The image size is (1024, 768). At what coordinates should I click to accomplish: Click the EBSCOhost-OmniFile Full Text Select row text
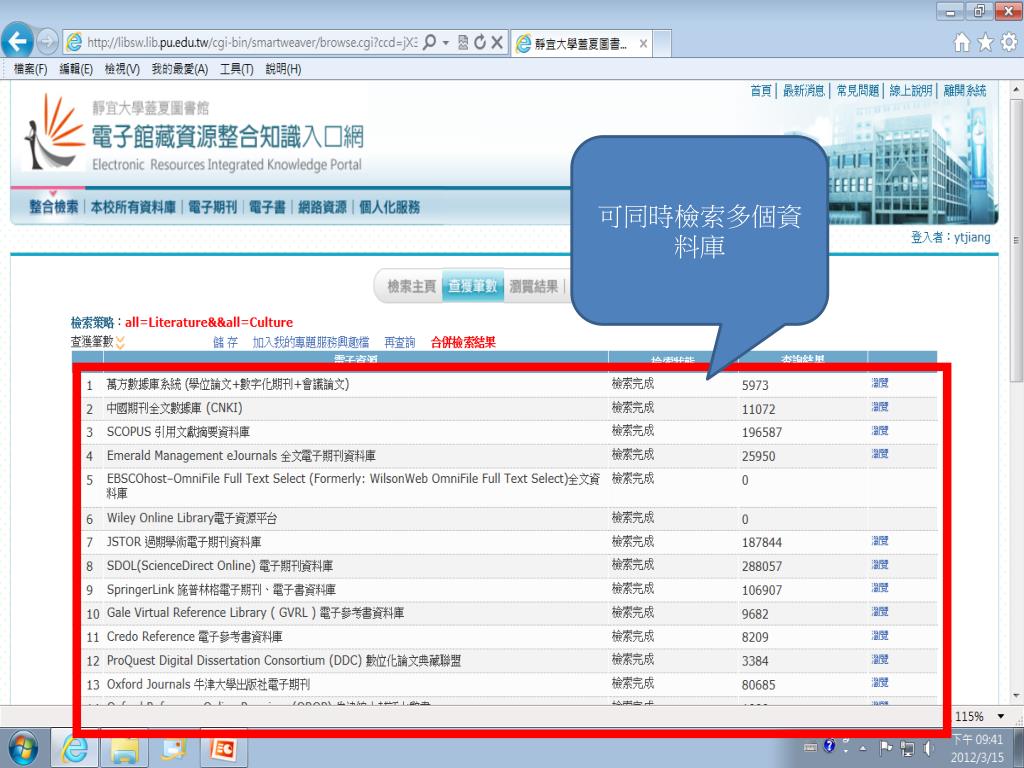[x=353, y=486]
